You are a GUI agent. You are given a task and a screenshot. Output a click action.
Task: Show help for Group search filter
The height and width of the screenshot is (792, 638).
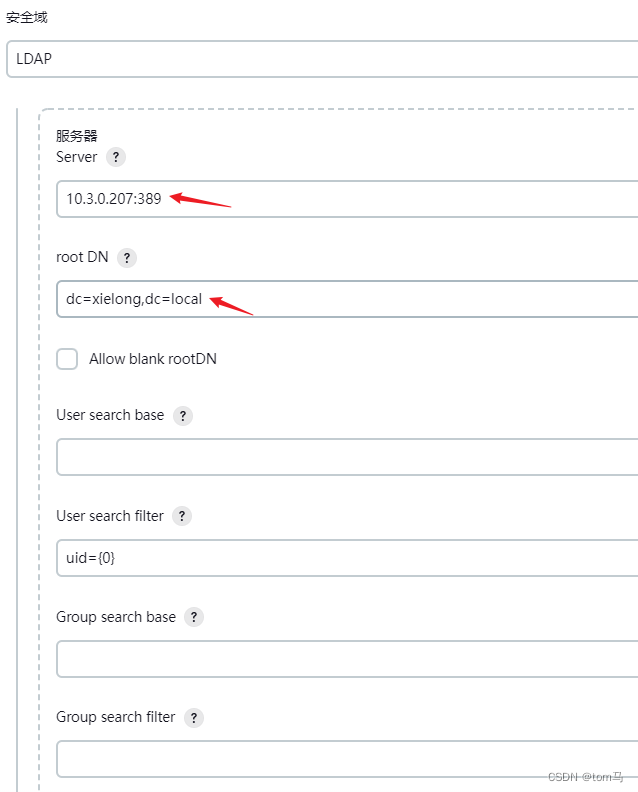[194, 718]
